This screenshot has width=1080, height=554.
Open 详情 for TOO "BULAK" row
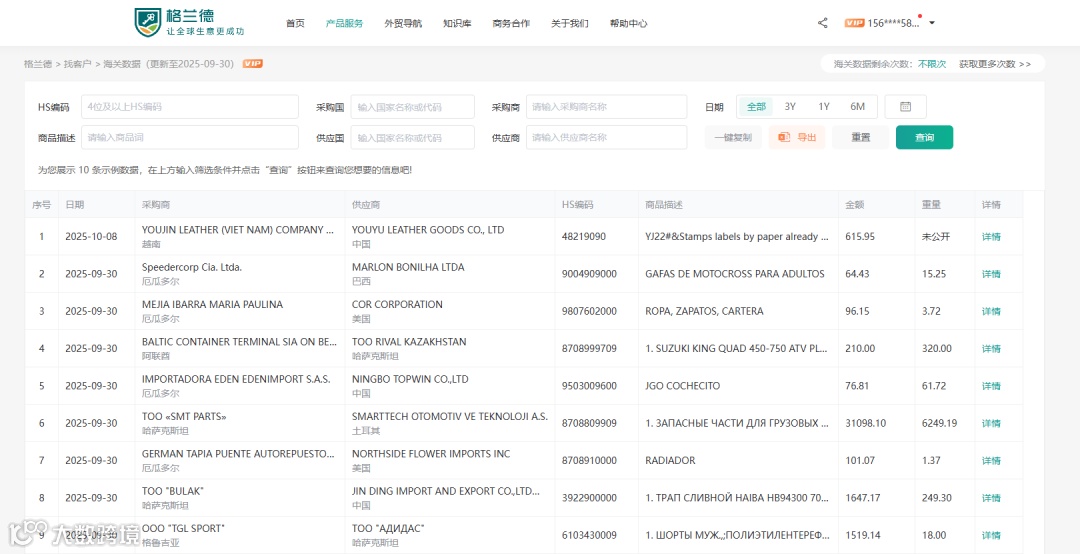pos(991,497)
